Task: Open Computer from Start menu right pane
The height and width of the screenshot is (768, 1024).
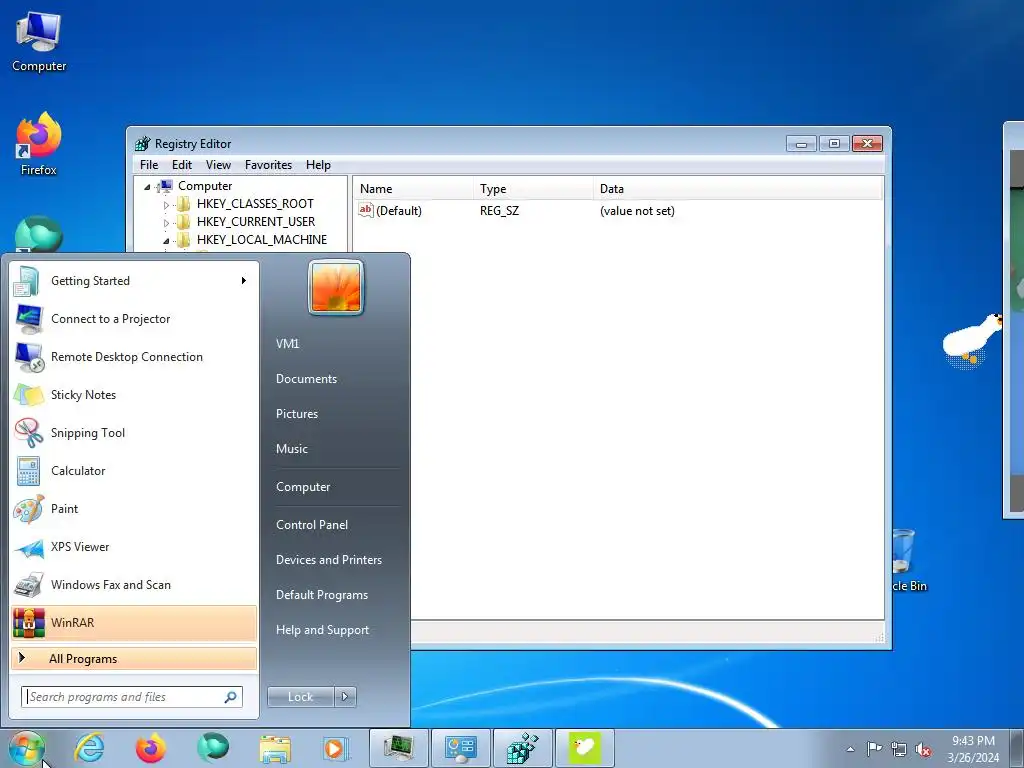Action: pos(303,487)
